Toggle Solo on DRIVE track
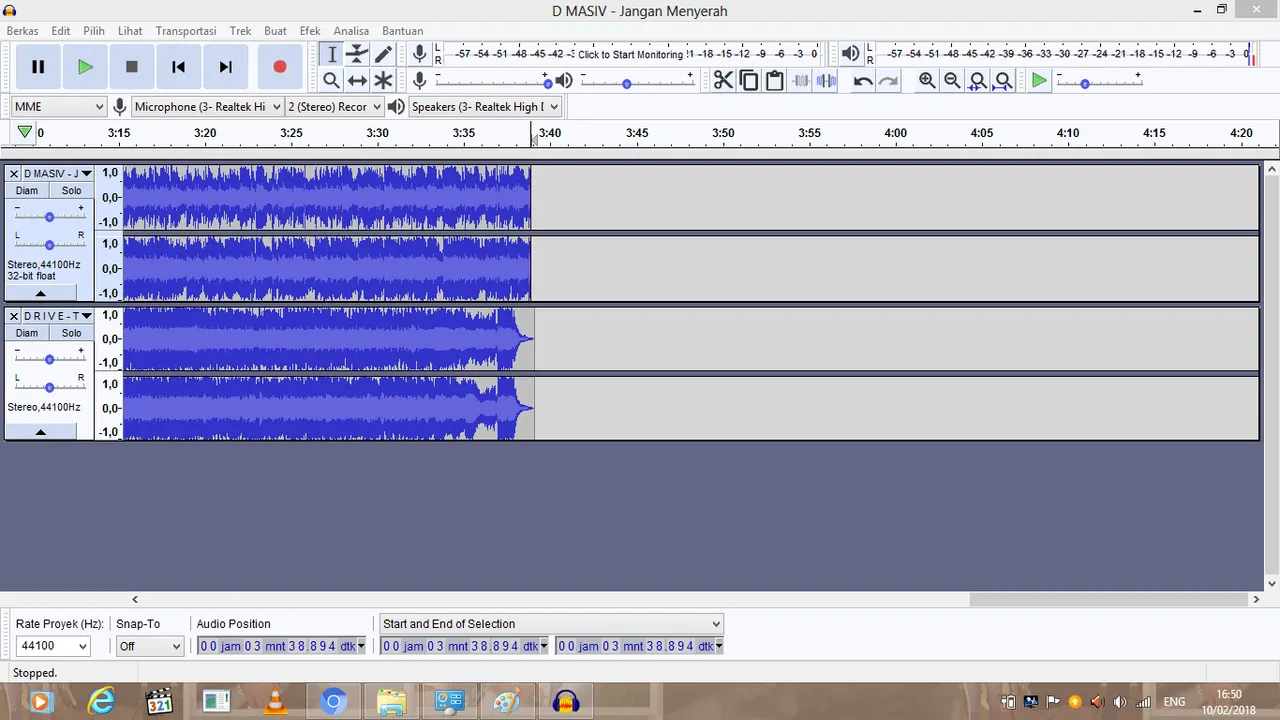Image resolution: width=1280 pixels, height=720 pixels. click(71, 333)
